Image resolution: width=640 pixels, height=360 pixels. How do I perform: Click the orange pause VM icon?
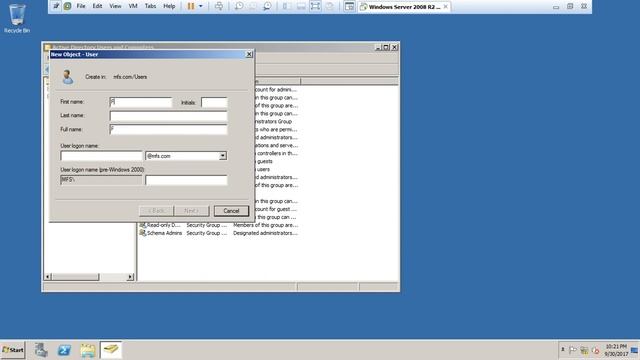click(x=191, y=6)
